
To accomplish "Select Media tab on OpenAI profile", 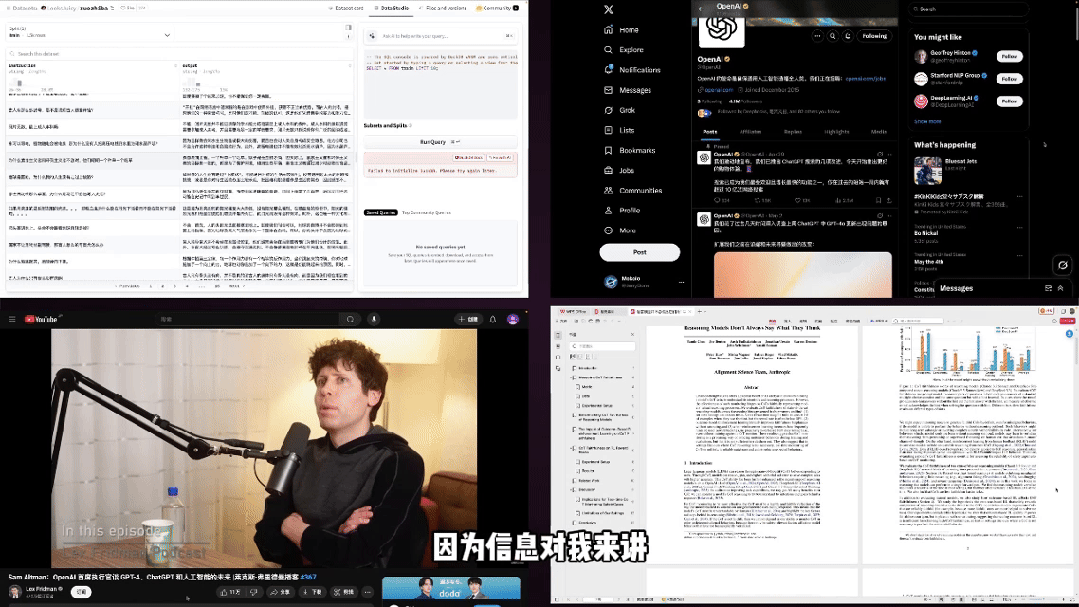I will (879, 131).
